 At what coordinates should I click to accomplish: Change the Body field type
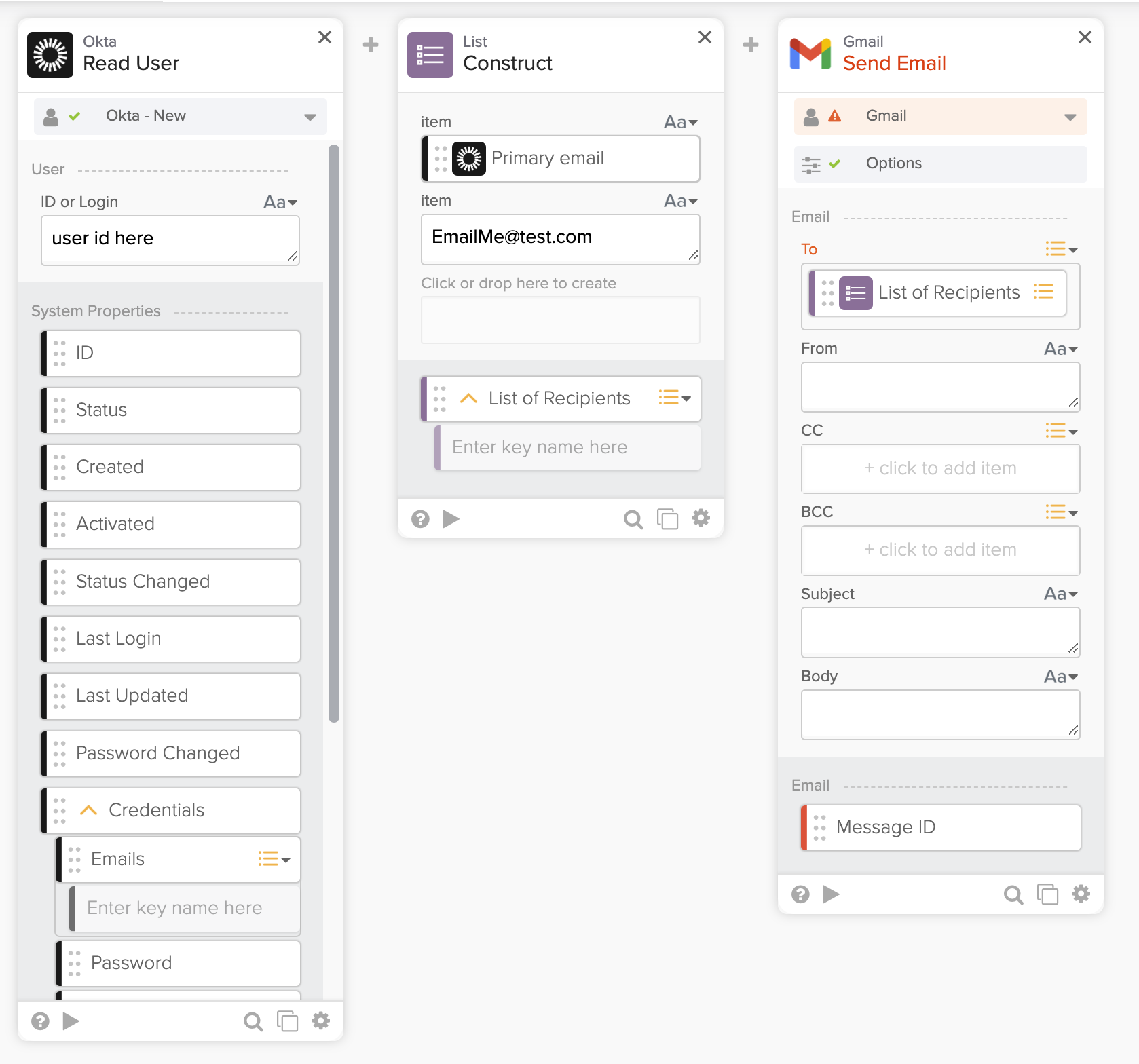[x=1061, y=677]
